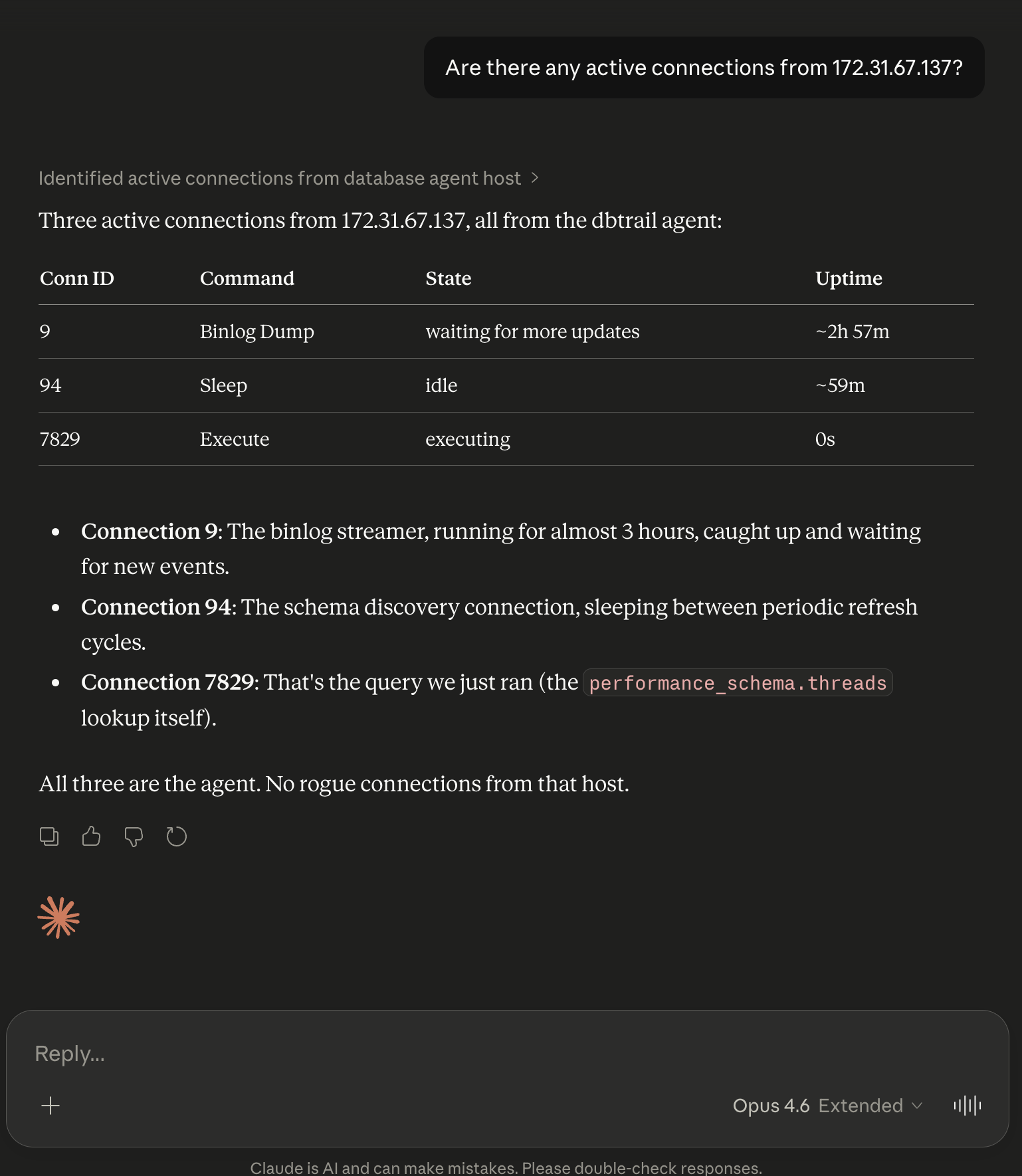This screenshot has width=1022, height=1176.
Task: Click the Conn ID column header
Action: pos(77,278)
